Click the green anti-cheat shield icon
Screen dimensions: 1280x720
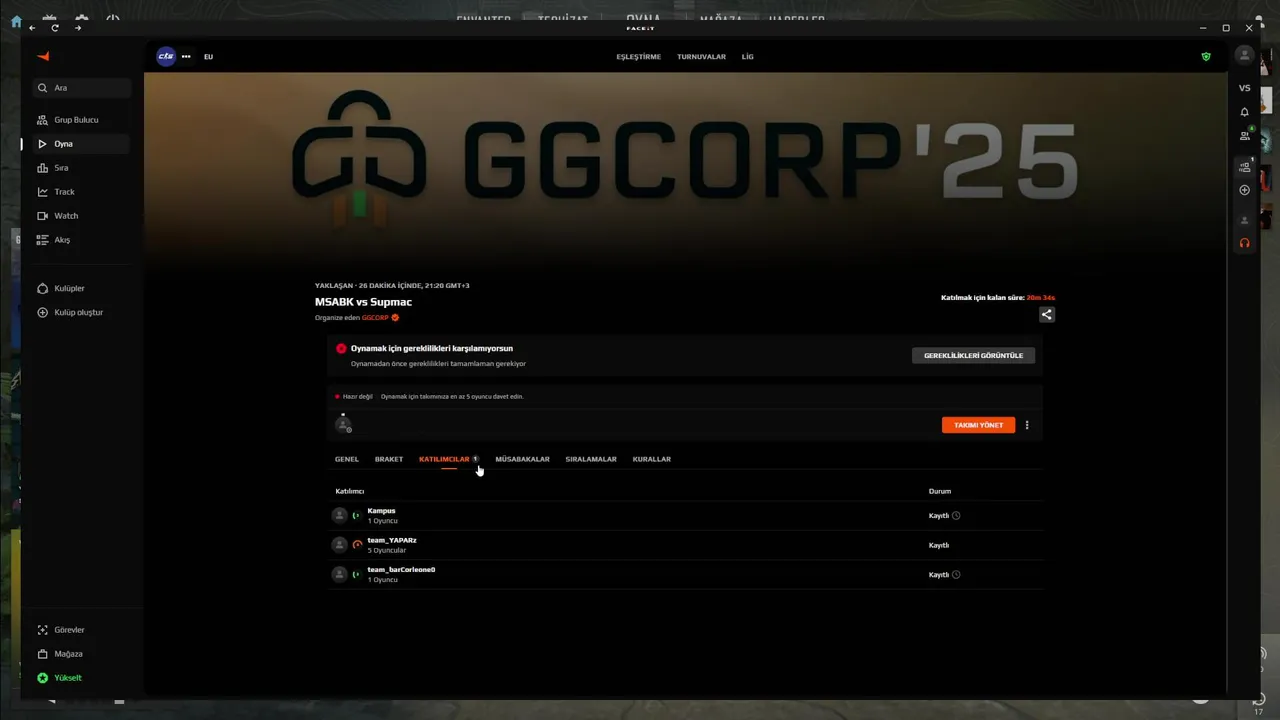(1206, 57)
